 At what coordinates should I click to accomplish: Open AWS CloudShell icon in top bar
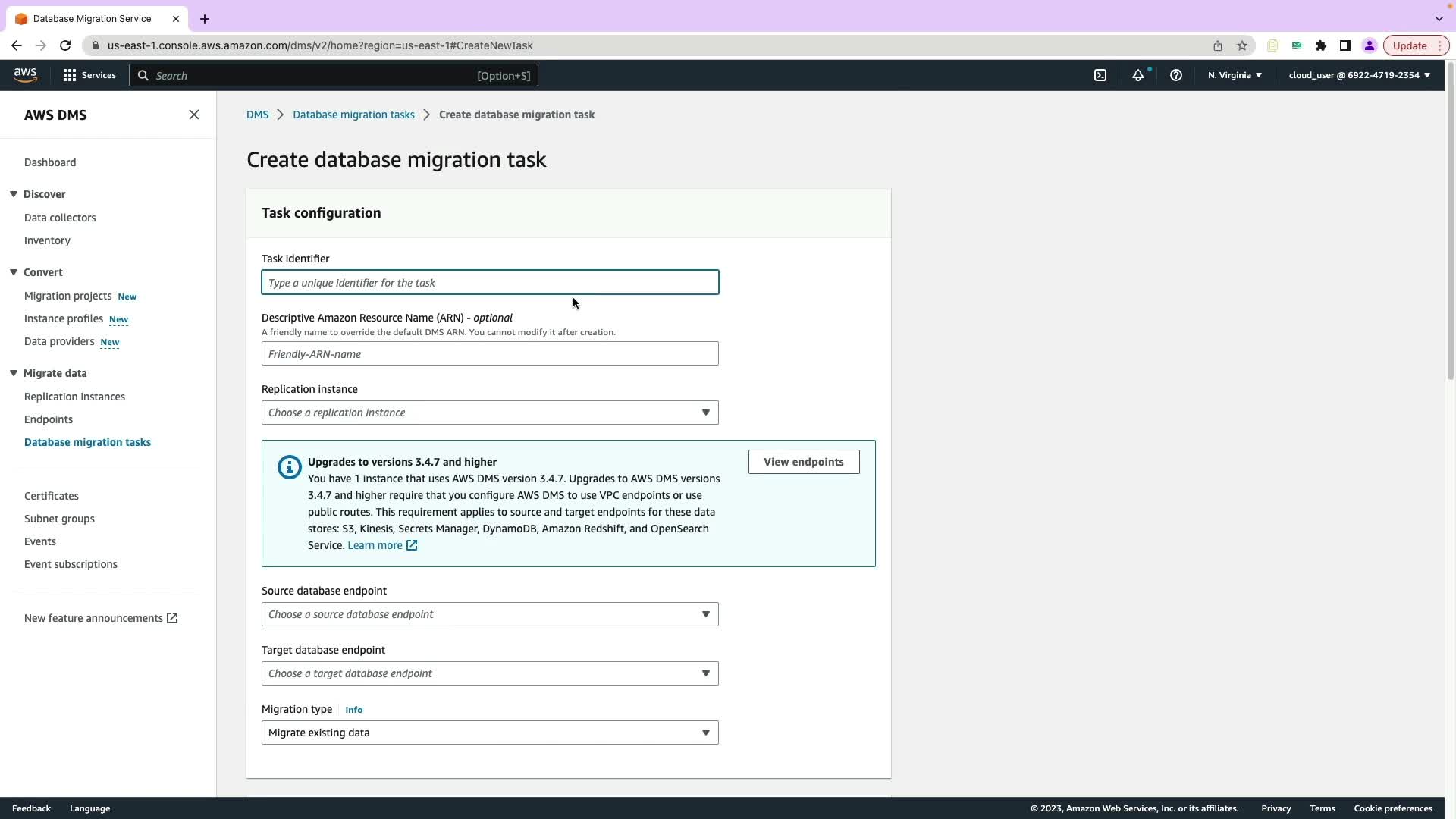(1100, 75)
